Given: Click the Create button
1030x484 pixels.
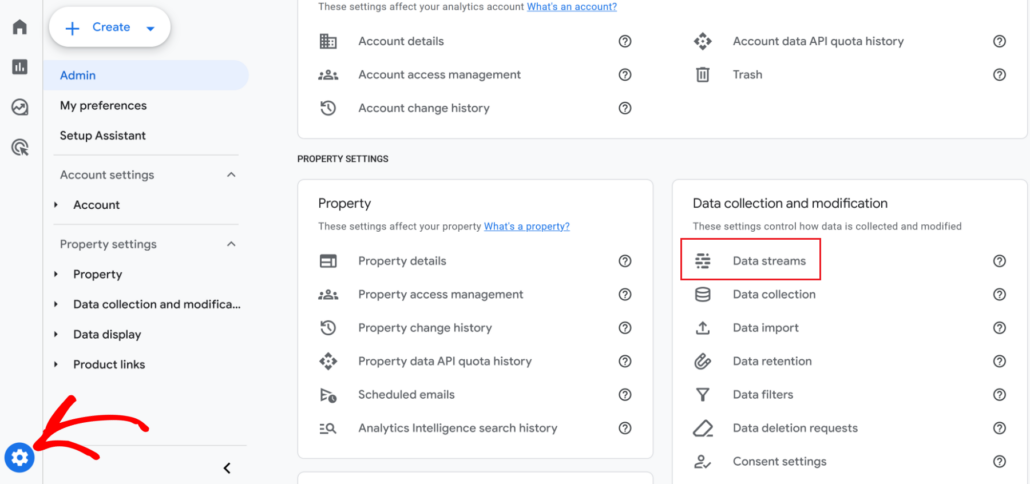Looking at the screenshot, I should coord(110,28).
